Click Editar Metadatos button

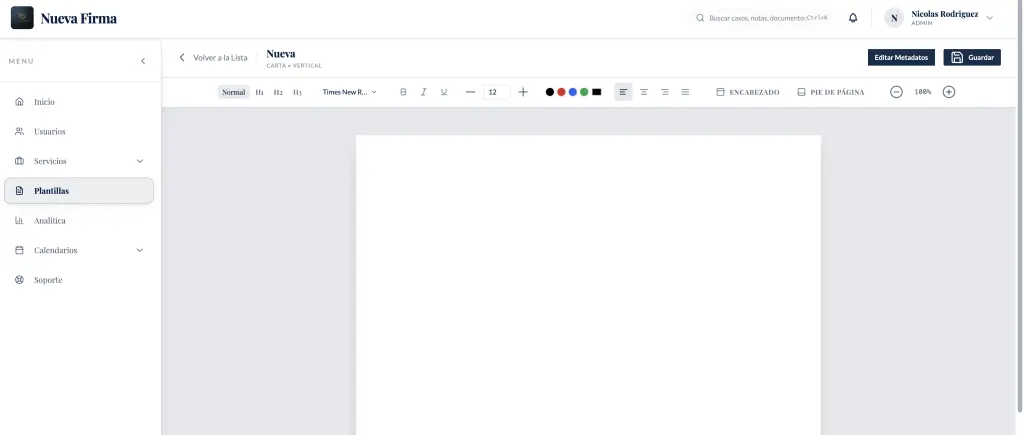tap(901, 57)
